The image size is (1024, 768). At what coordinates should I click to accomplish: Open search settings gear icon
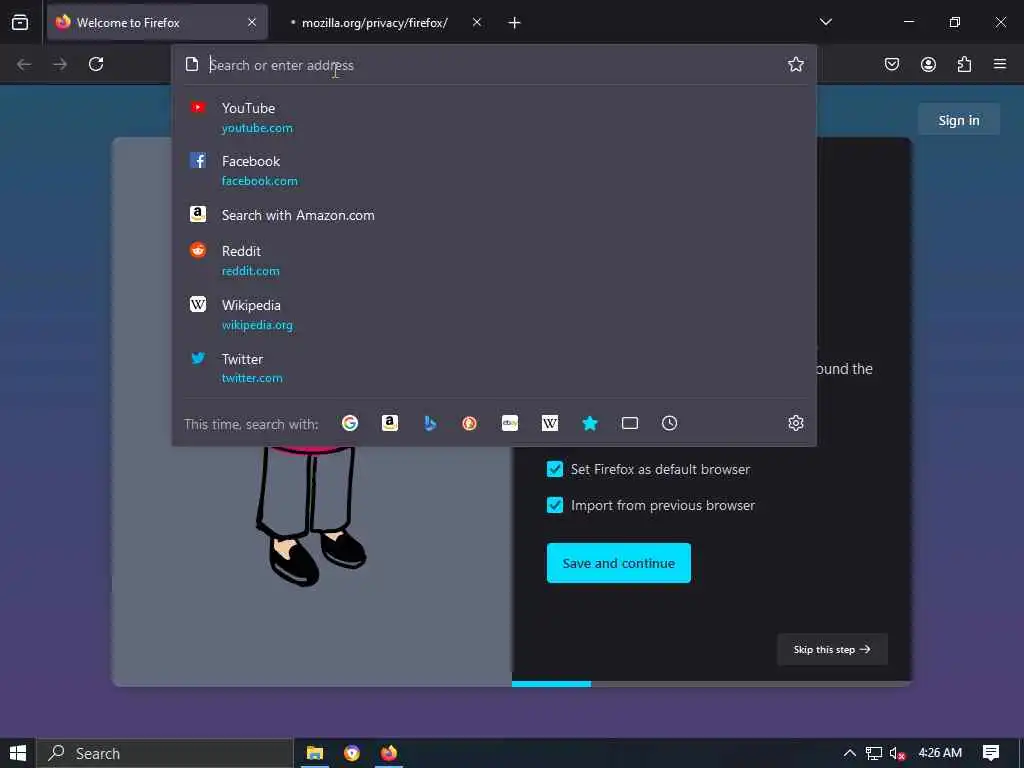tap(795, 423)
